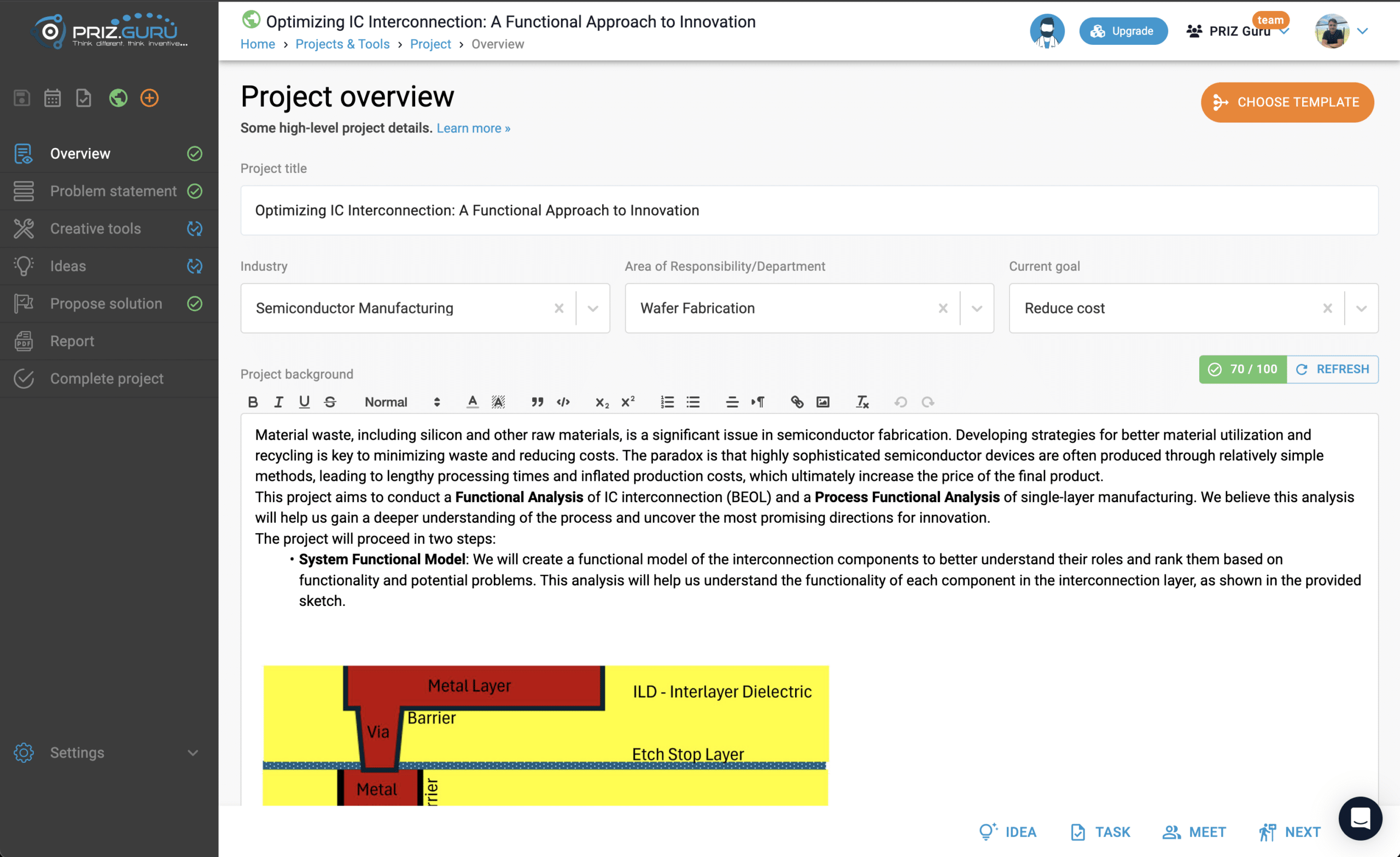Click the Learn more link in overview
This screenshot has height=857, width=1400.
[473, 128]
